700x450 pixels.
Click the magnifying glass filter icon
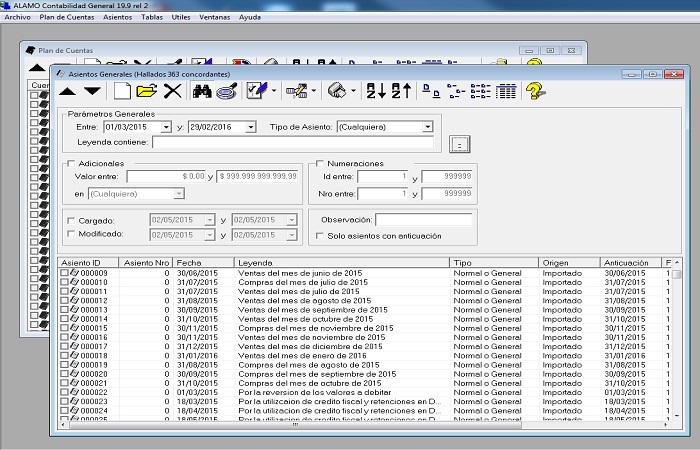pyautogui.click(x=227, y=91)
